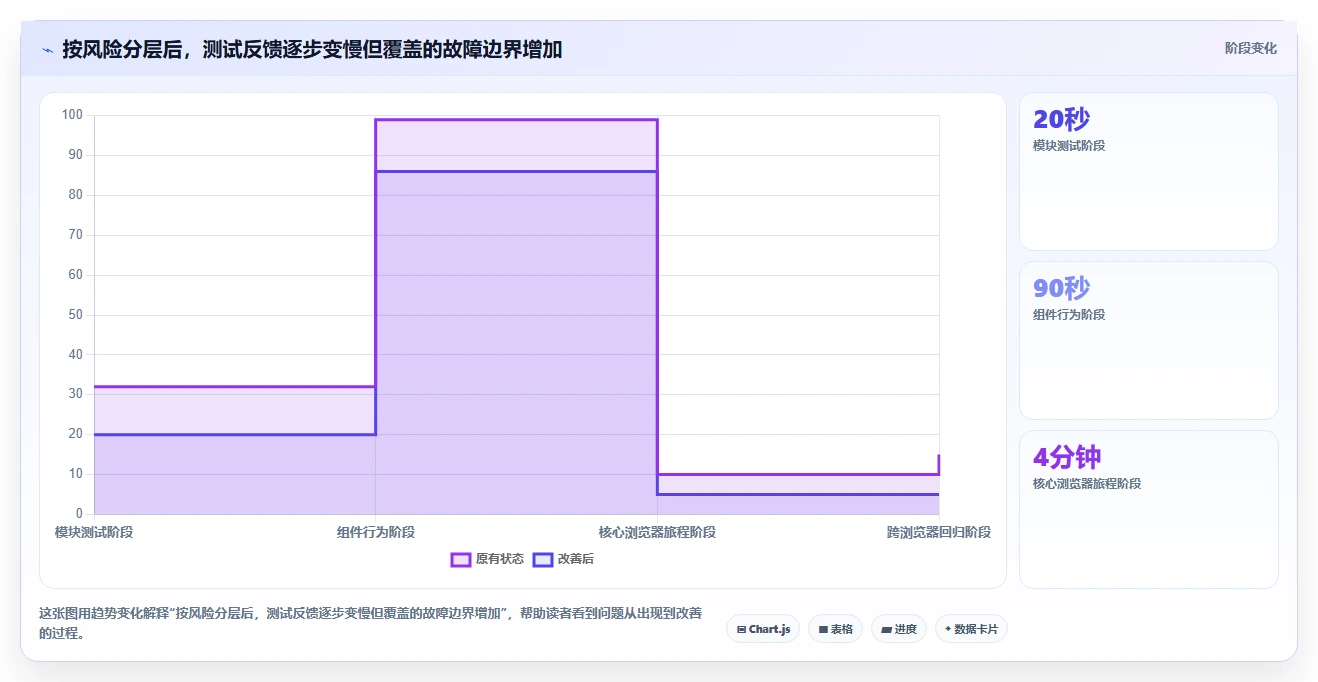Screen dimensions: 1318x682
Task: Click the chart description paragraph below chart
Action: 371,623
